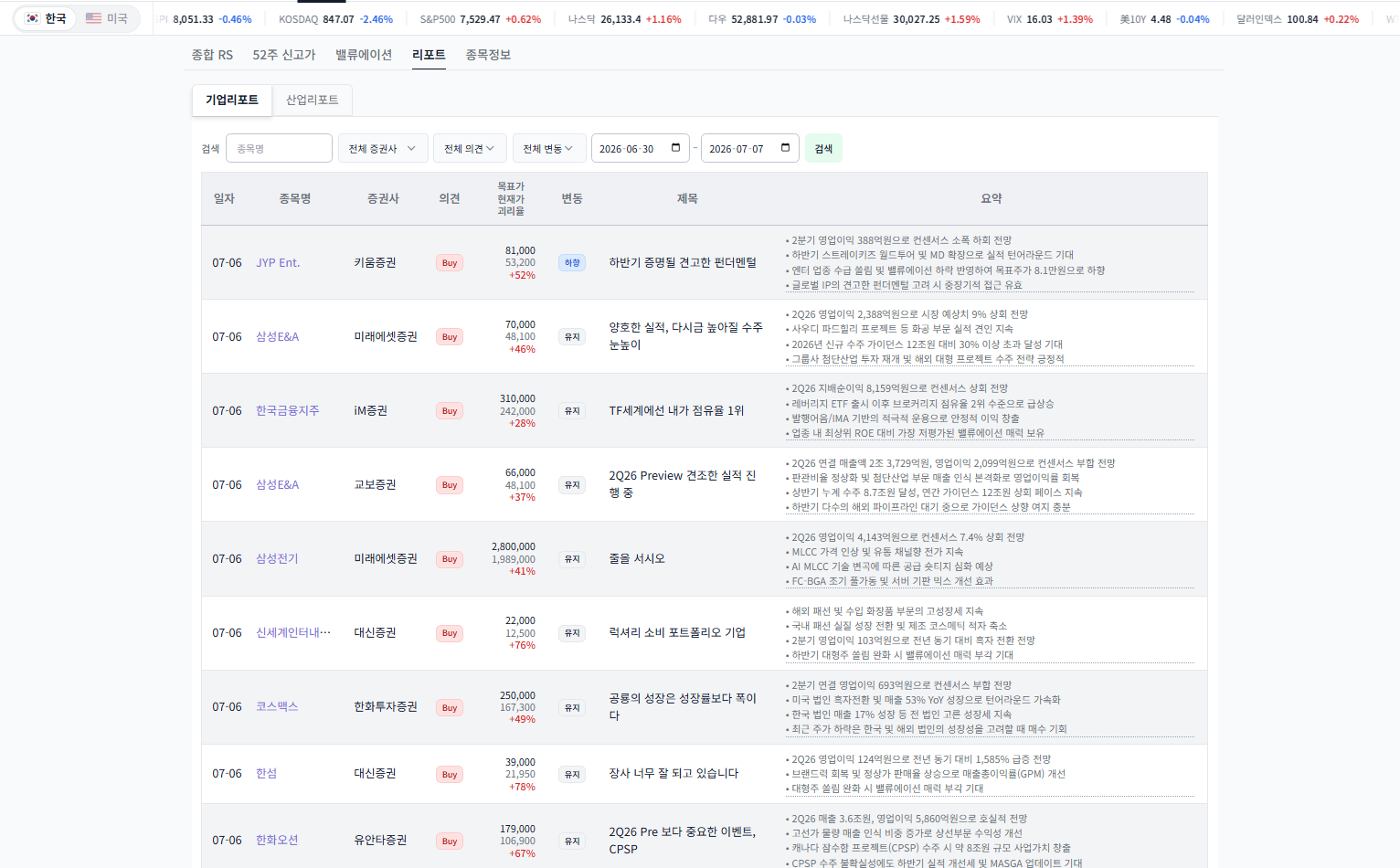Open 한국금융지주 stock link
The image size is (1400, 868).
tap(288, 410)
